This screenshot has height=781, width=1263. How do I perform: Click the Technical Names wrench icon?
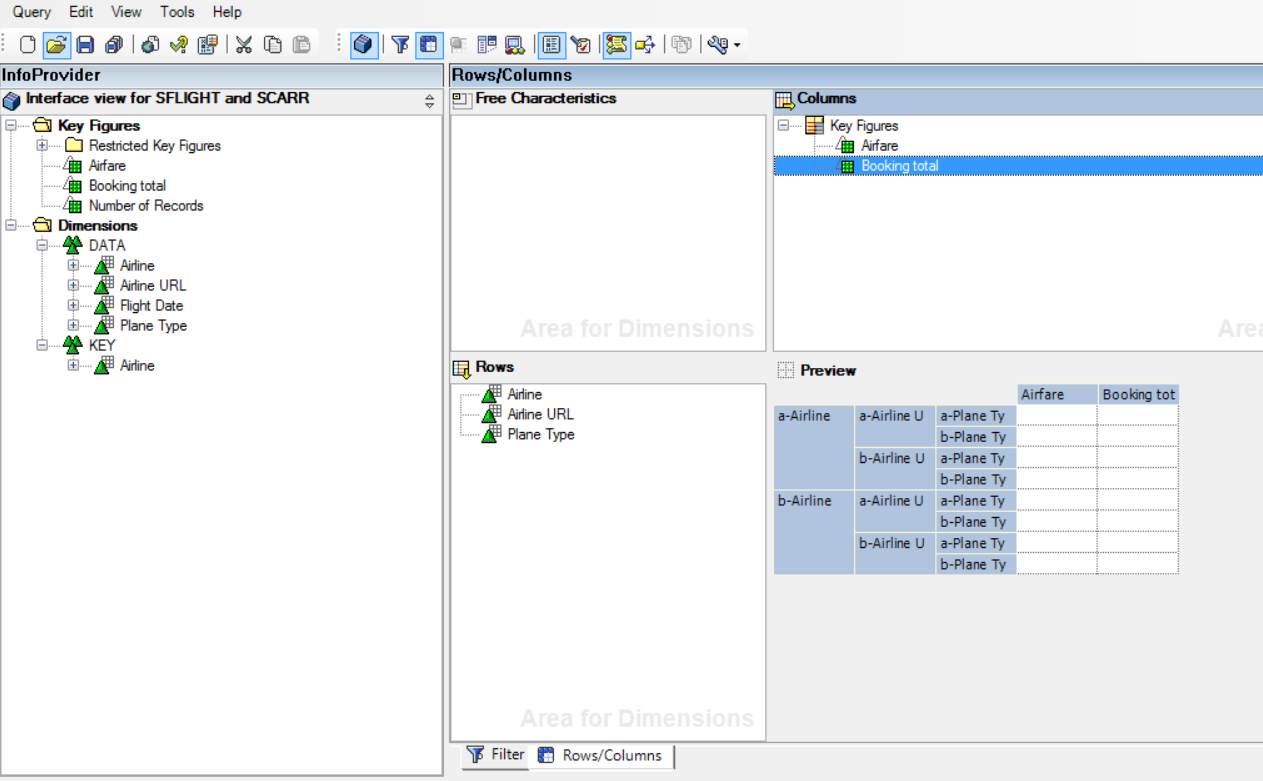717,44
